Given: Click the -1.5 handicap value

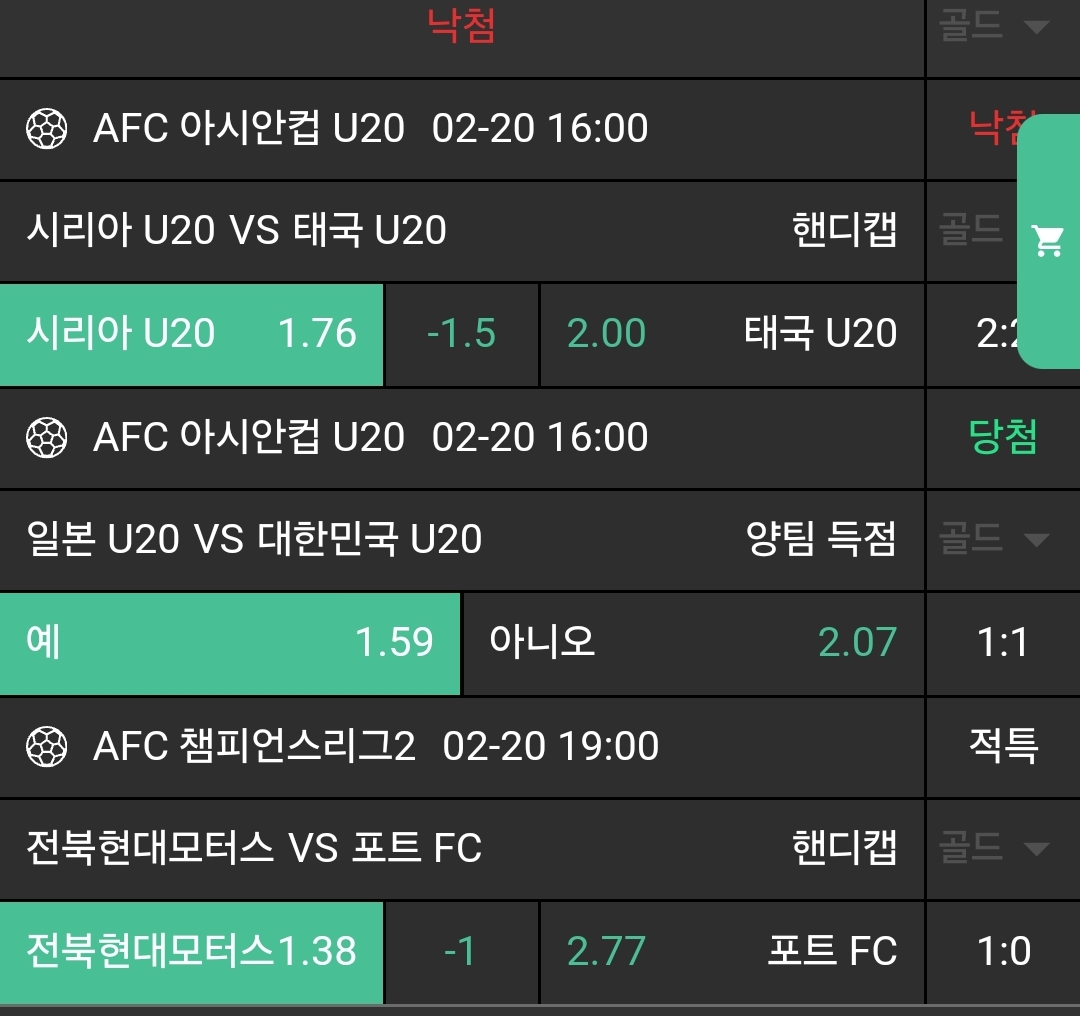Looking at the screenshot, I should coord(461,334).
